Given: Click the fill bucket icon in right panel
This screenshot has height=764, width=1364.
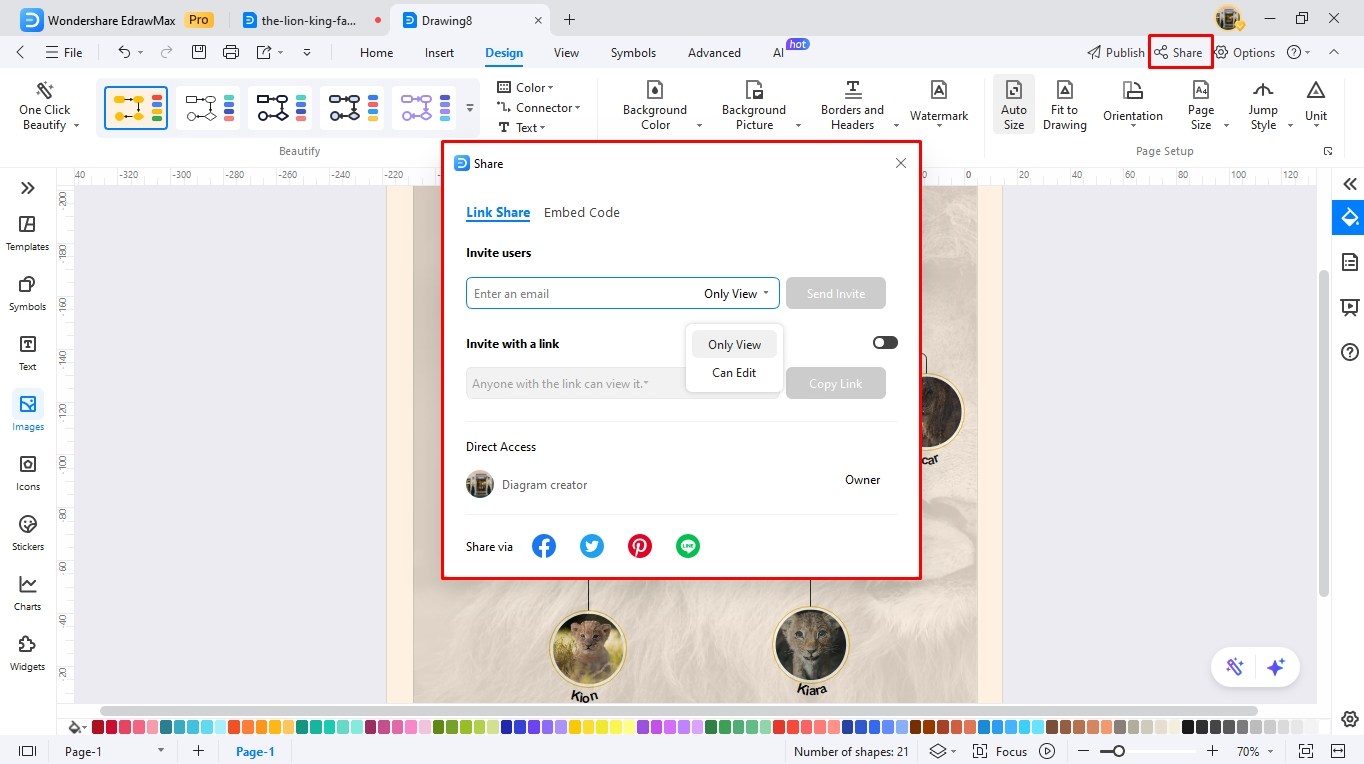Looking at the screenshot, I should click(x=1350, y=217).
